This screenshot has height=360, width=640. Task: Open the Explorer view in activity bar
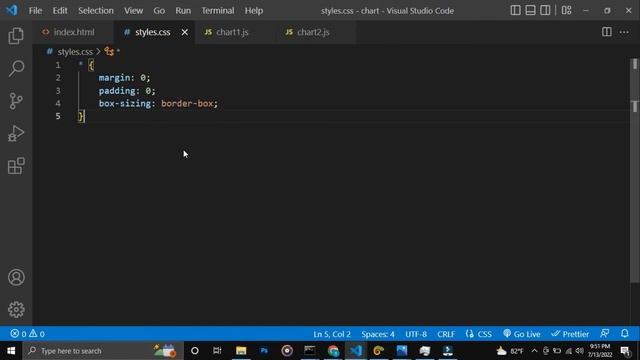[16, 36]
